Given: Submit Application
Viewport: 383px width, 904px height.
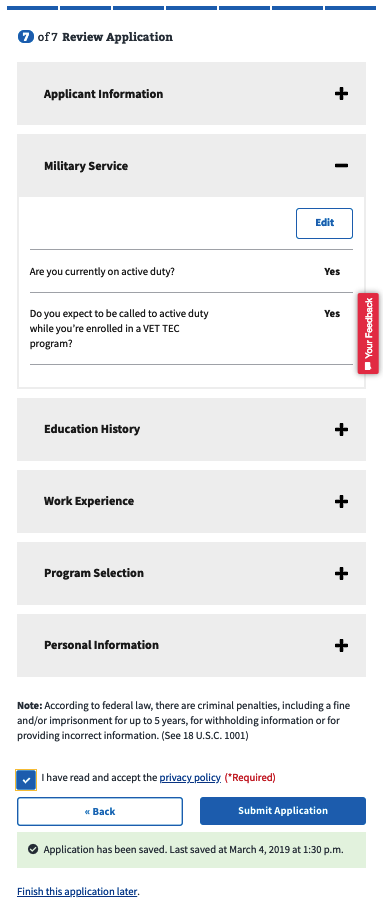Looking at the screenshot, I should (x=283, y=811).
